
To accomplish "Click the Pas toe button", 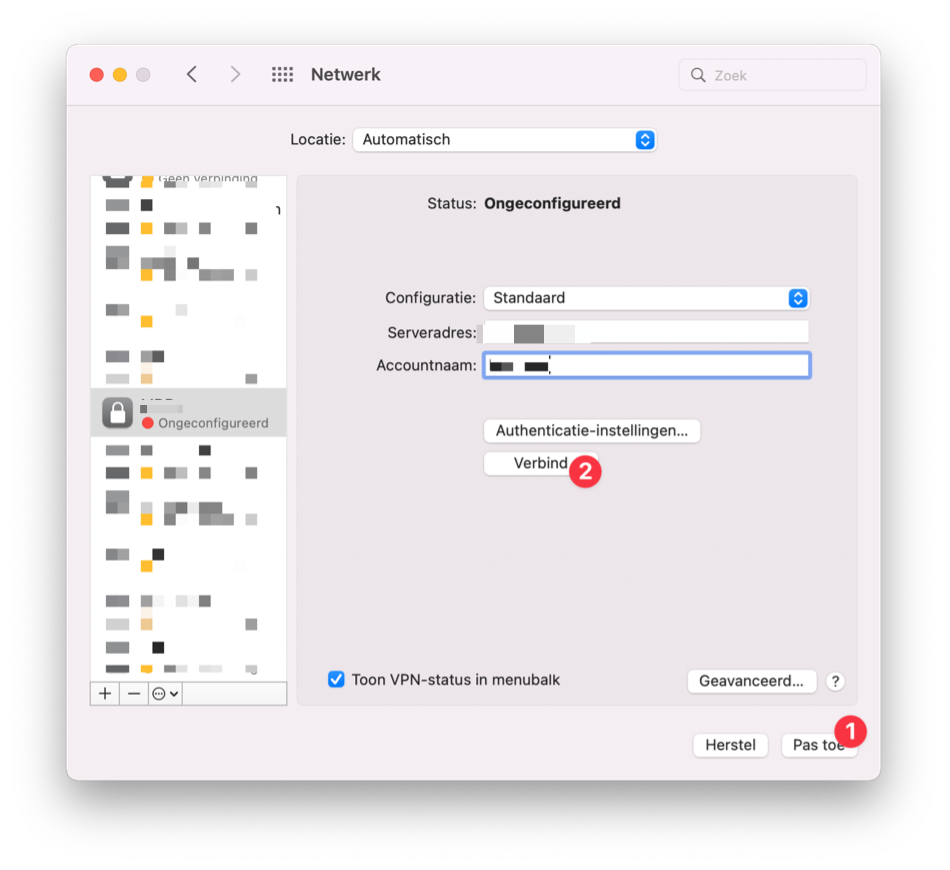I will click(x=819, y=745).
